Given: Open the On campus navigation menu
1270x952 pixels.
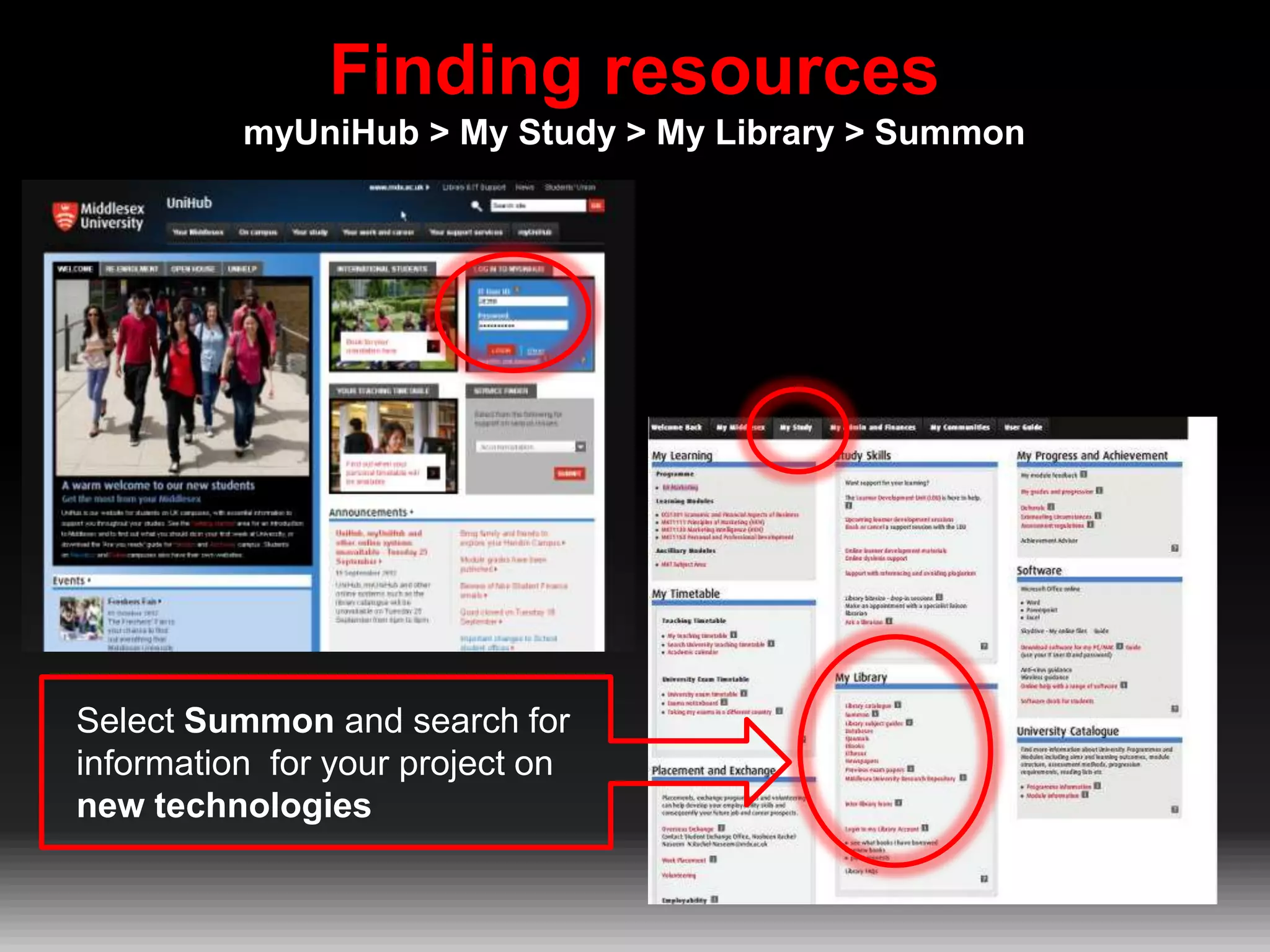Looking at the screenshot, I should pyautogui.click(x=258, y=232).
